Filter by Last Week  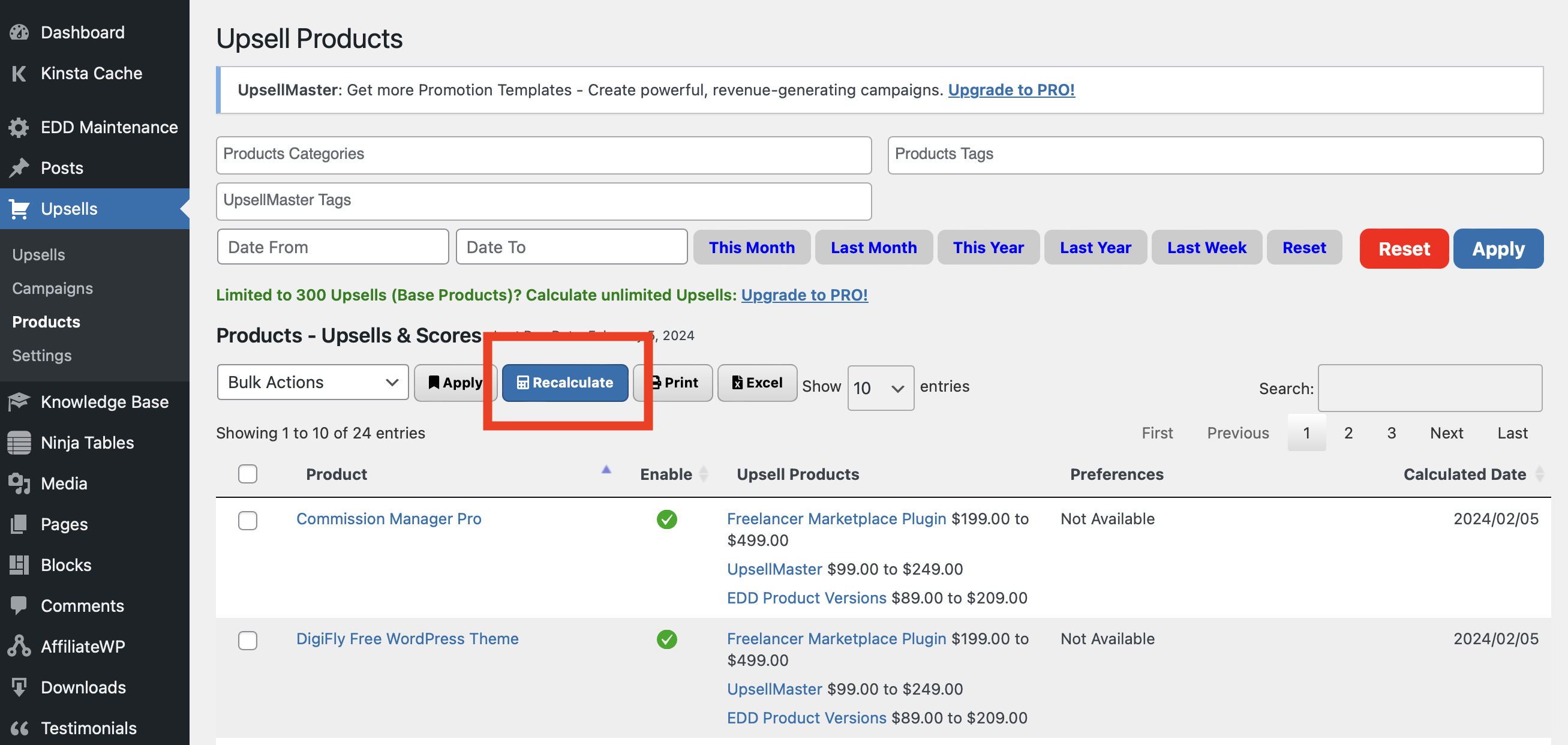pos(1206,247)
